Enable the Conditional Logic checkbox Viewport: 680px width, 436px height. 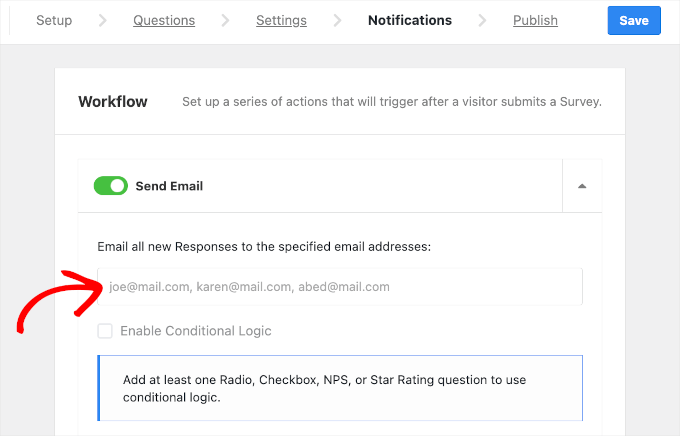(x=105, y=331)
